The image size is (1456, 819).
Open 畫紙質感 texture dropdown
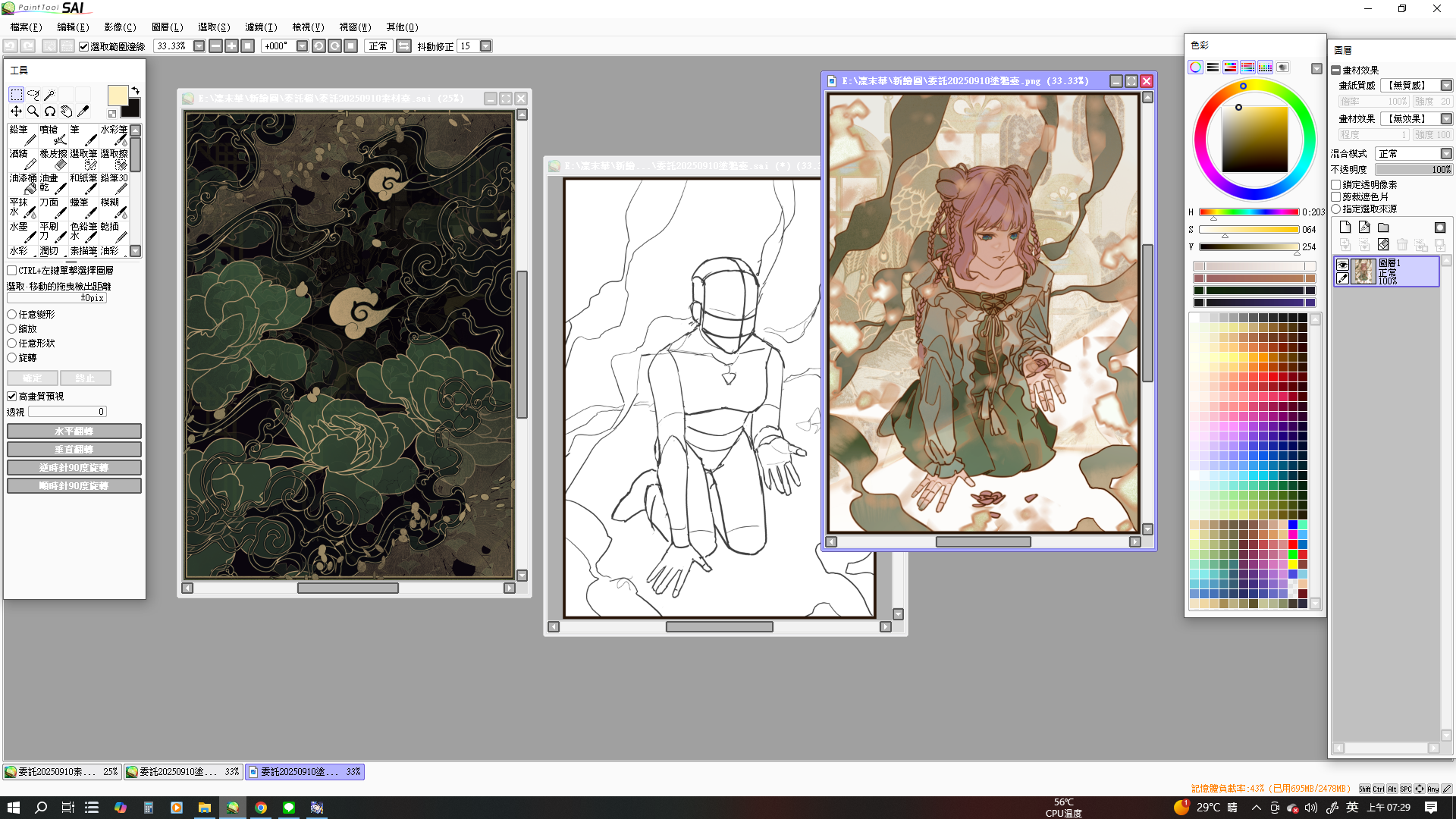(x=1447, y=86)
